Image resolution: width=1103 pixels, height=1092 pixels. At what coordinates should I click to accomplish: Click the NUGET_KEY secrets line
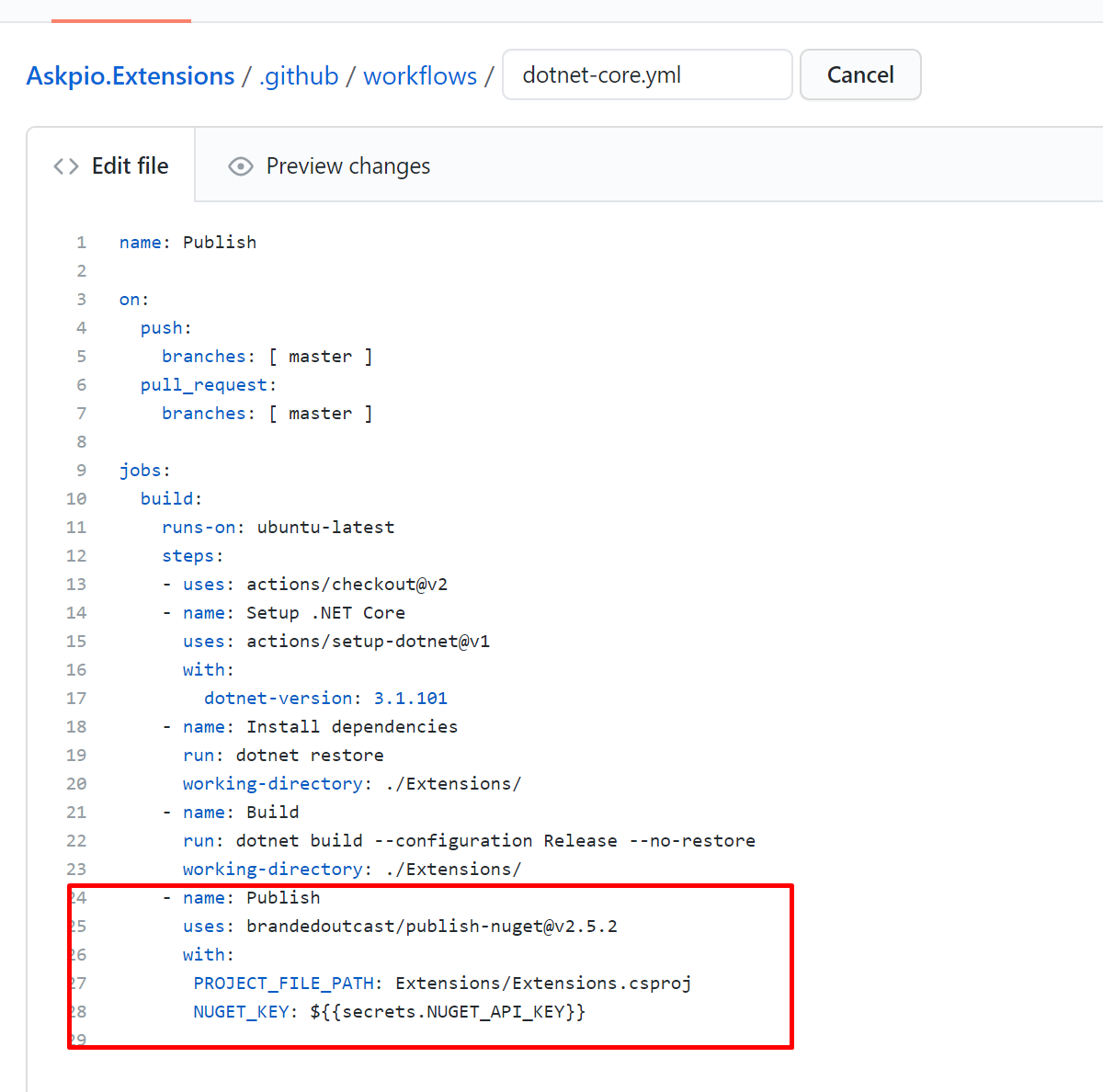(389, 1012)
